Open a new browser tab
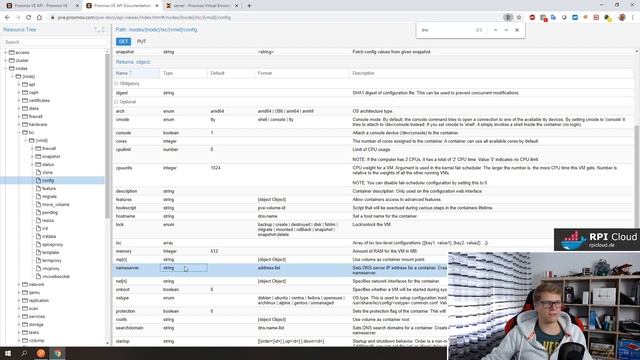Image resolution: width=640 pixels, height=360 pixels. tap(249, 6)
